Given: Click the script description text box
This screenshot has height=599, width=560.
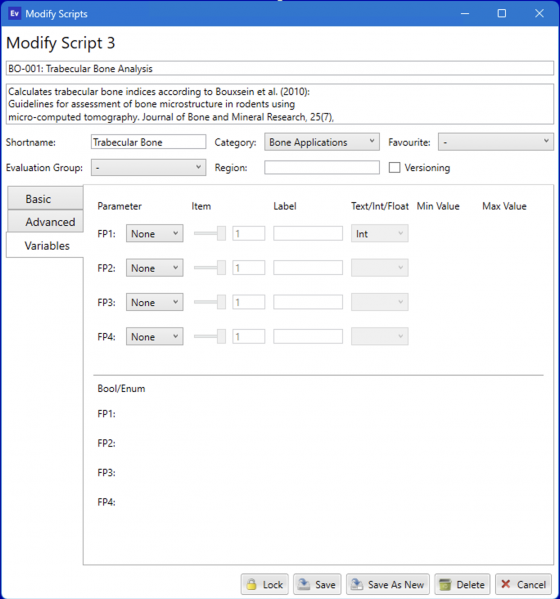Looking at the screenshot, I should coord(280,104).
